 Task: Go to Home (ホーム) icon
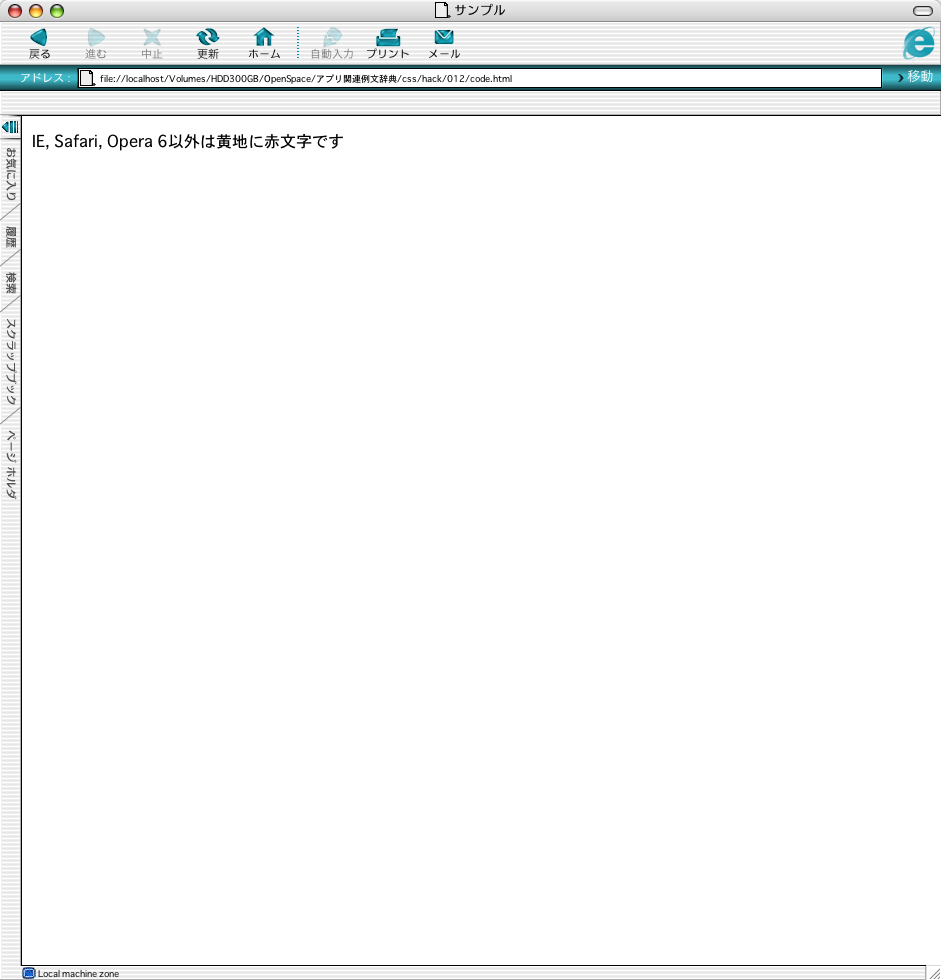coord(264,37)
